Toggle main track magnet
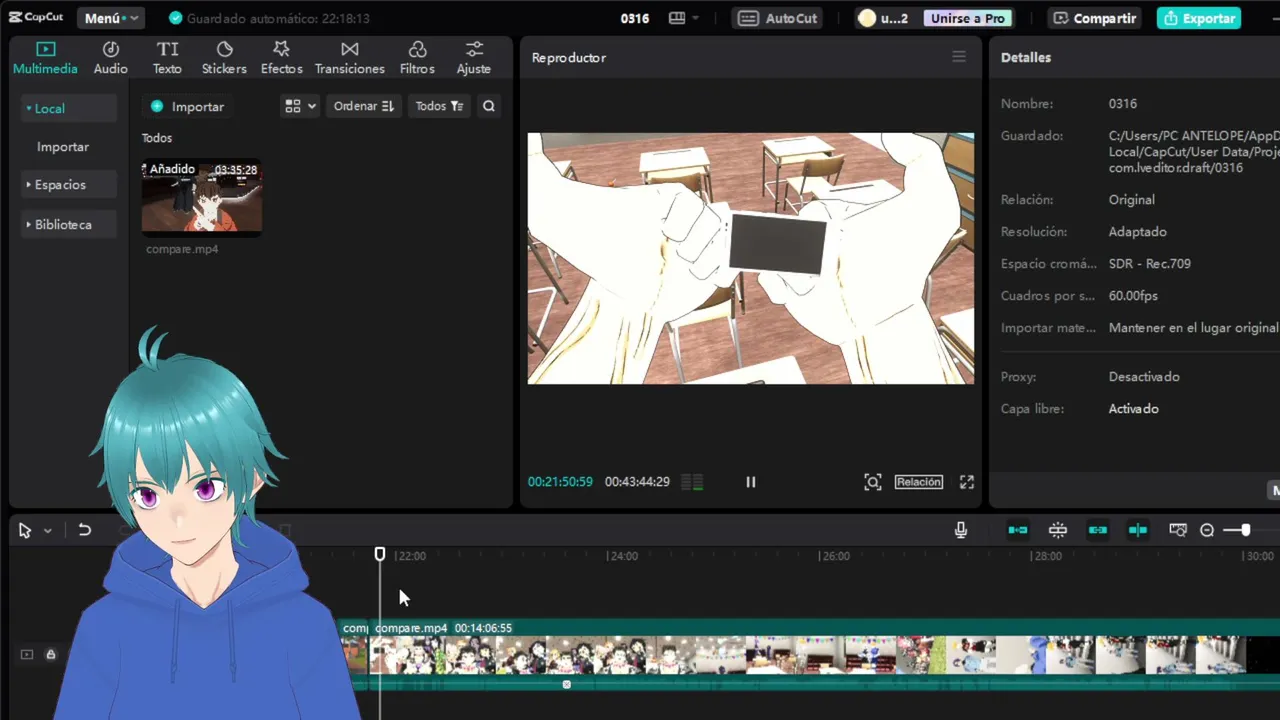 point(1018,531)
